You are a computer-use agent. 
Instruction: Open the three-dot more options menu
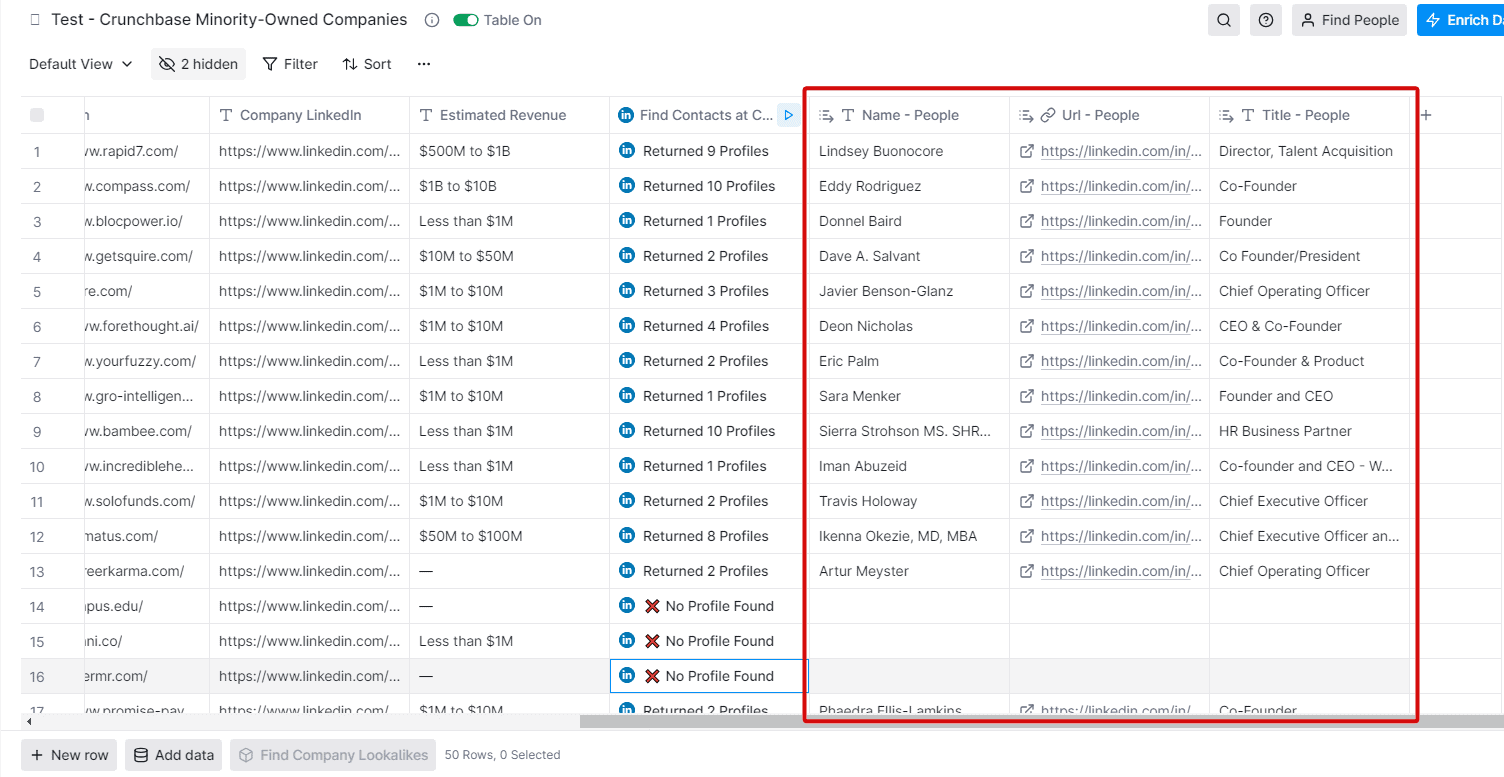(x=424, y=64)
